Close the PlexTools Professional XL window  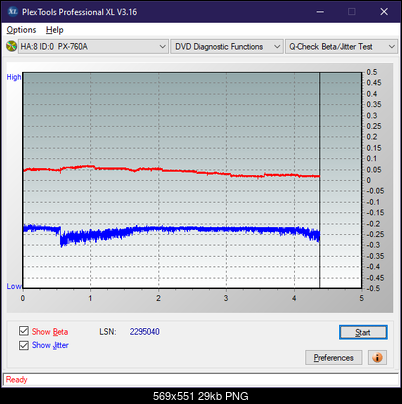[x=384, y=12]
